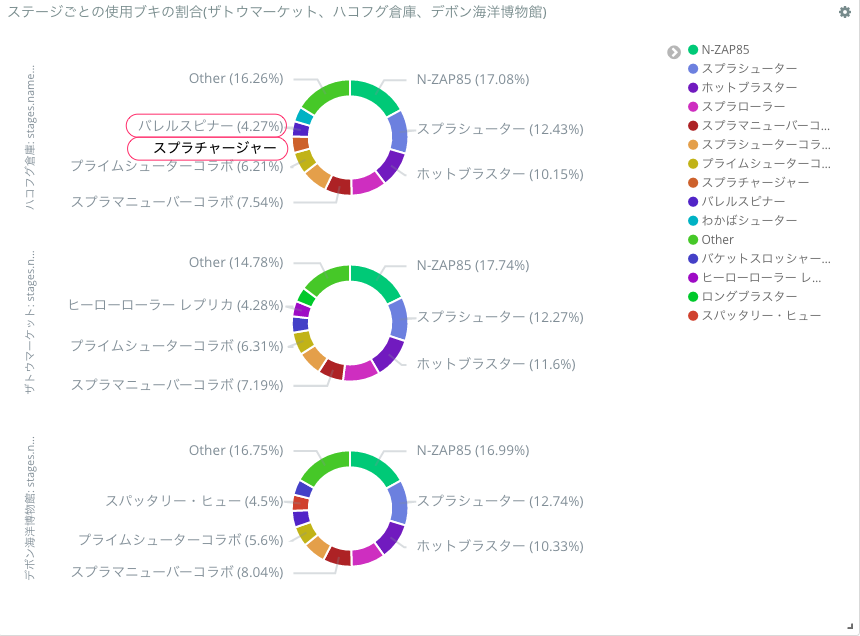Select ヒーローローラー レ... legend entry
The height and width of the screenshot is (636, 860).
[761, 277]
